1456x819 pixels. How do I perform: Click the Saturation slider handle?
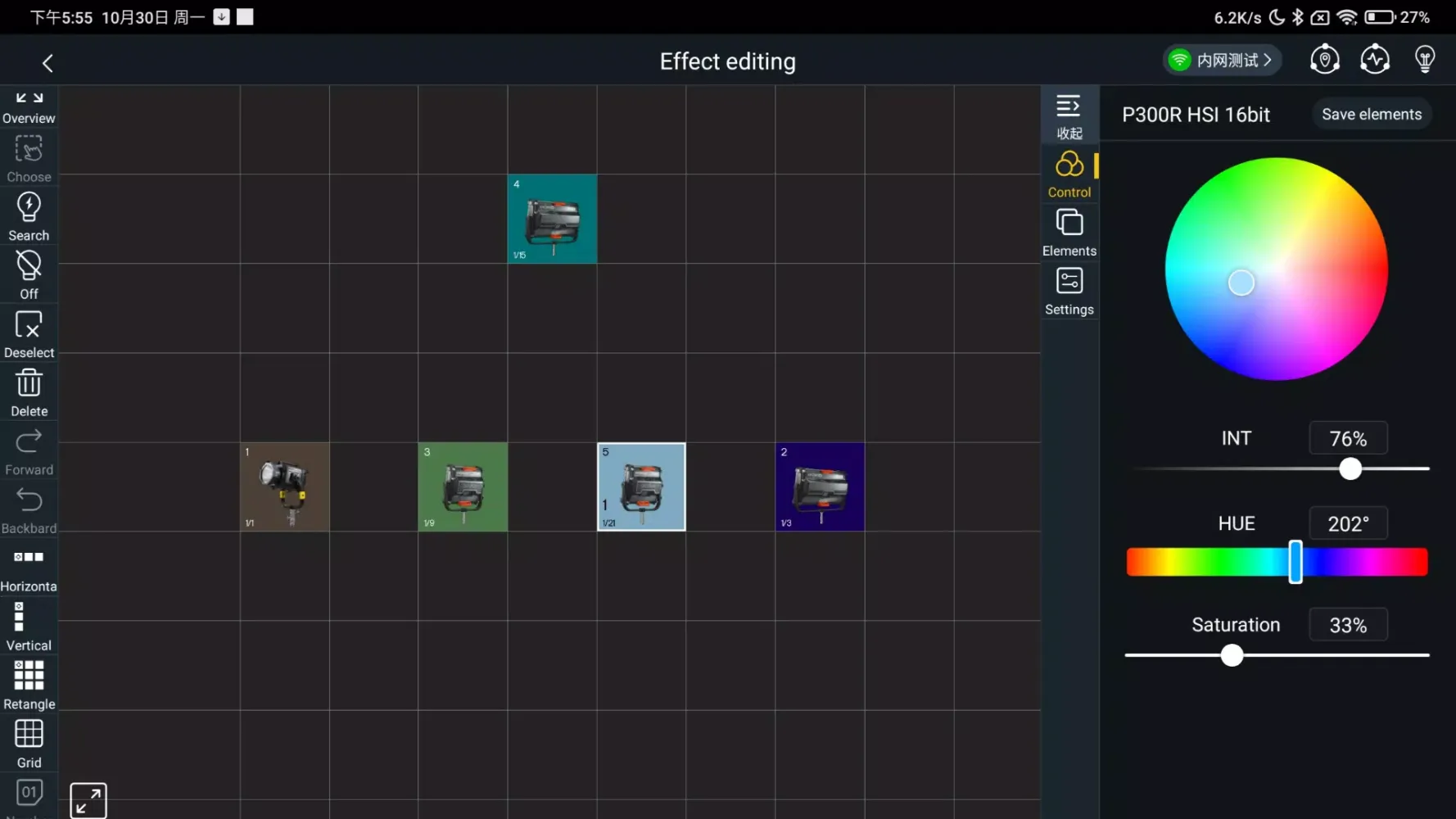click(1231, 655)
